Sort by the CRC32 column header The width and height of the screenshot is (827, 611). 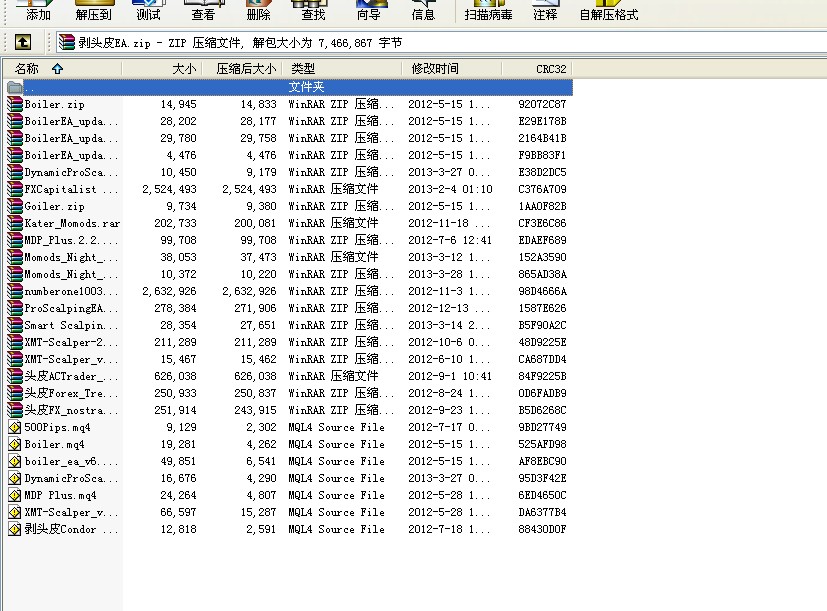pos(537,69)
